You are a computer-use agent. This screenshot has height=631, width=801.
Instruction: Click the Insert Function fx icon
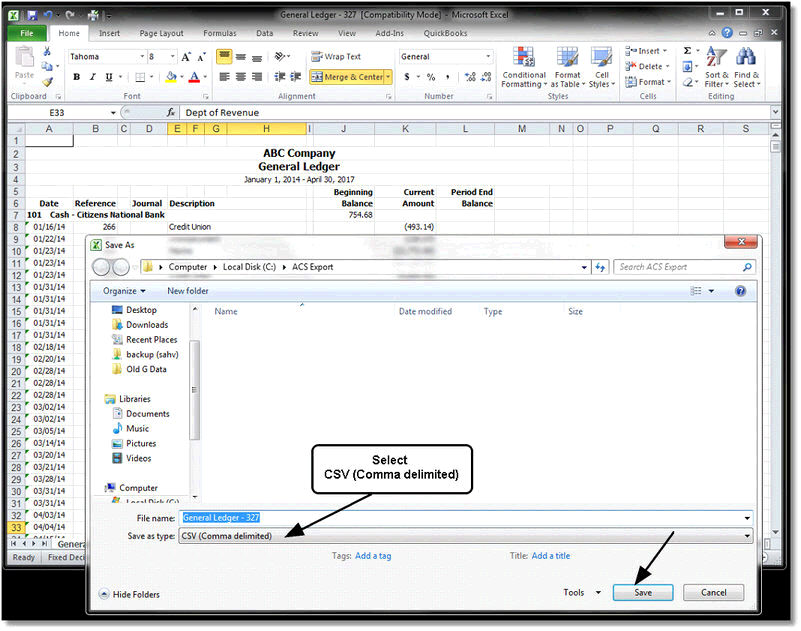[x=171, y=112]
